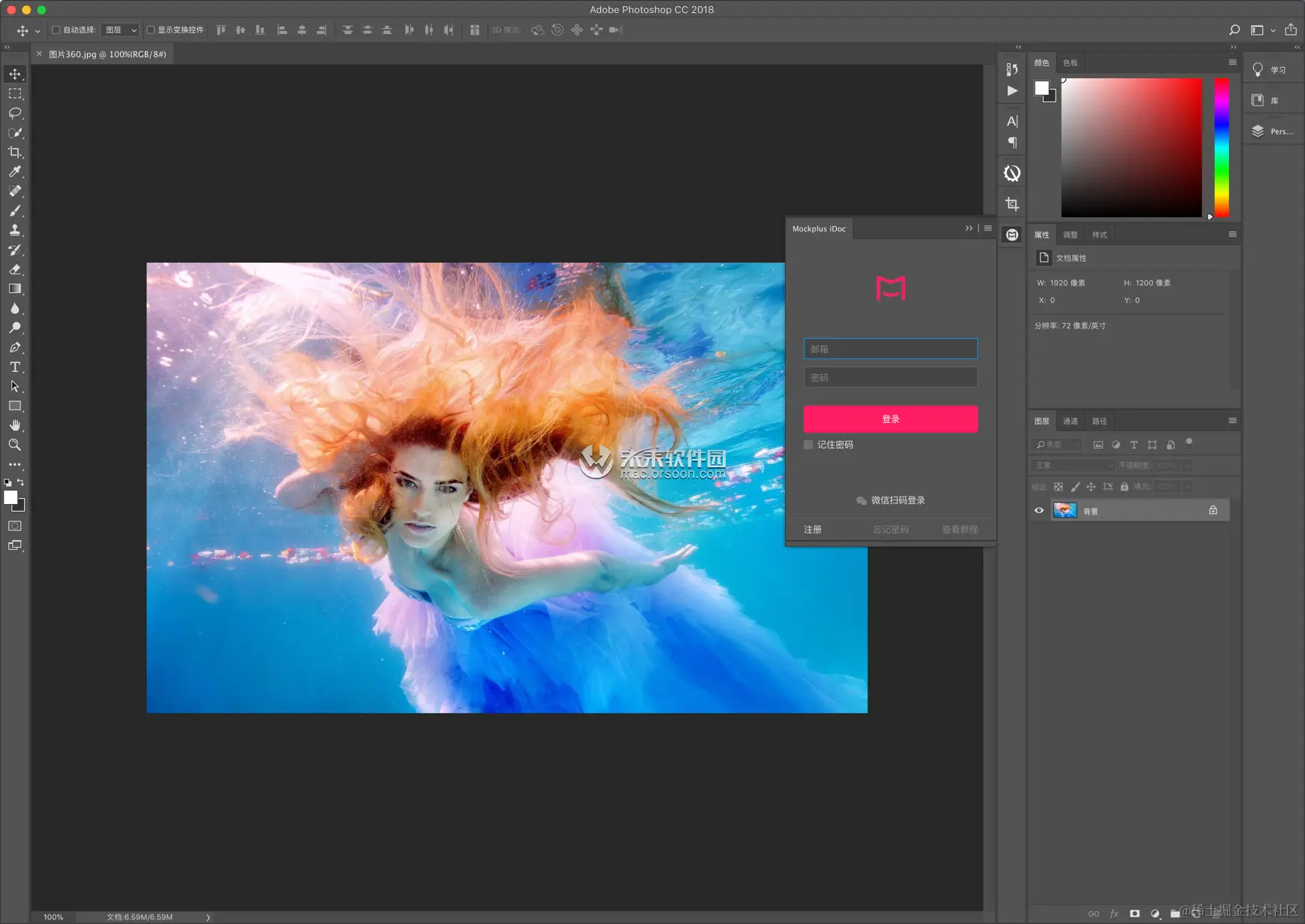Viewport: 1305px width, 924px height.
Task: Select the Pen tool
Action: 15,347
